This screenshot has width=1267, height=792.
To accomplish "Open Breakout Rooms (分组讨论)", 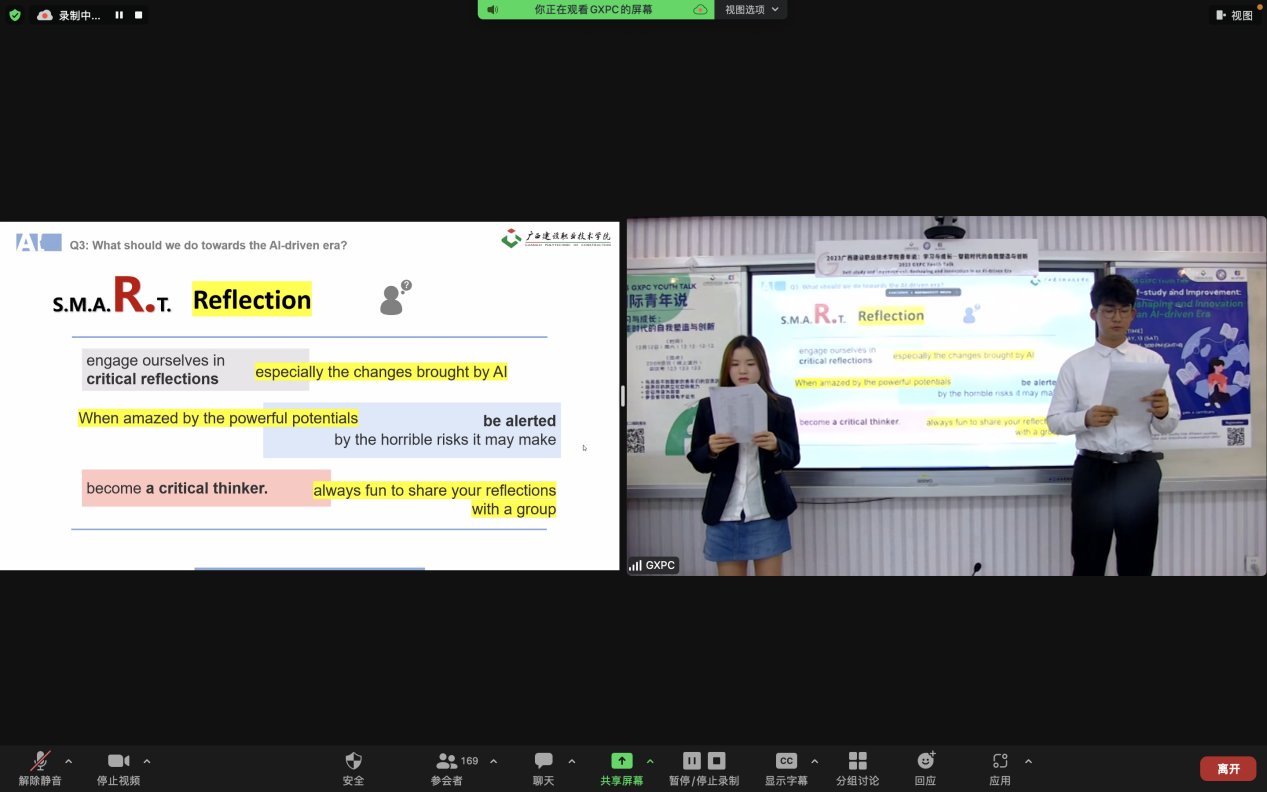I will pos(857,761).
